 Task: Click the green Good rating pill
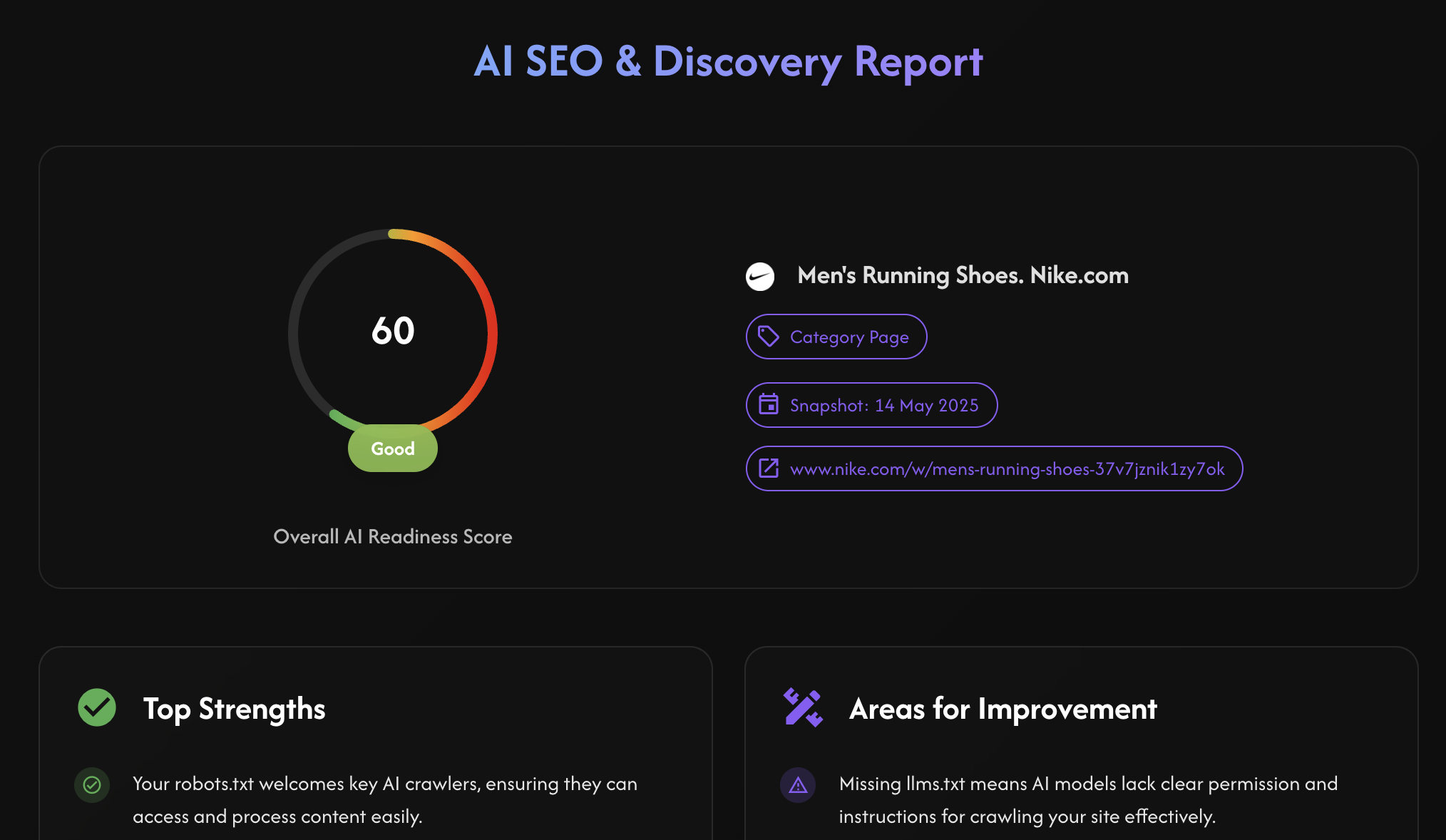[392, 449]
